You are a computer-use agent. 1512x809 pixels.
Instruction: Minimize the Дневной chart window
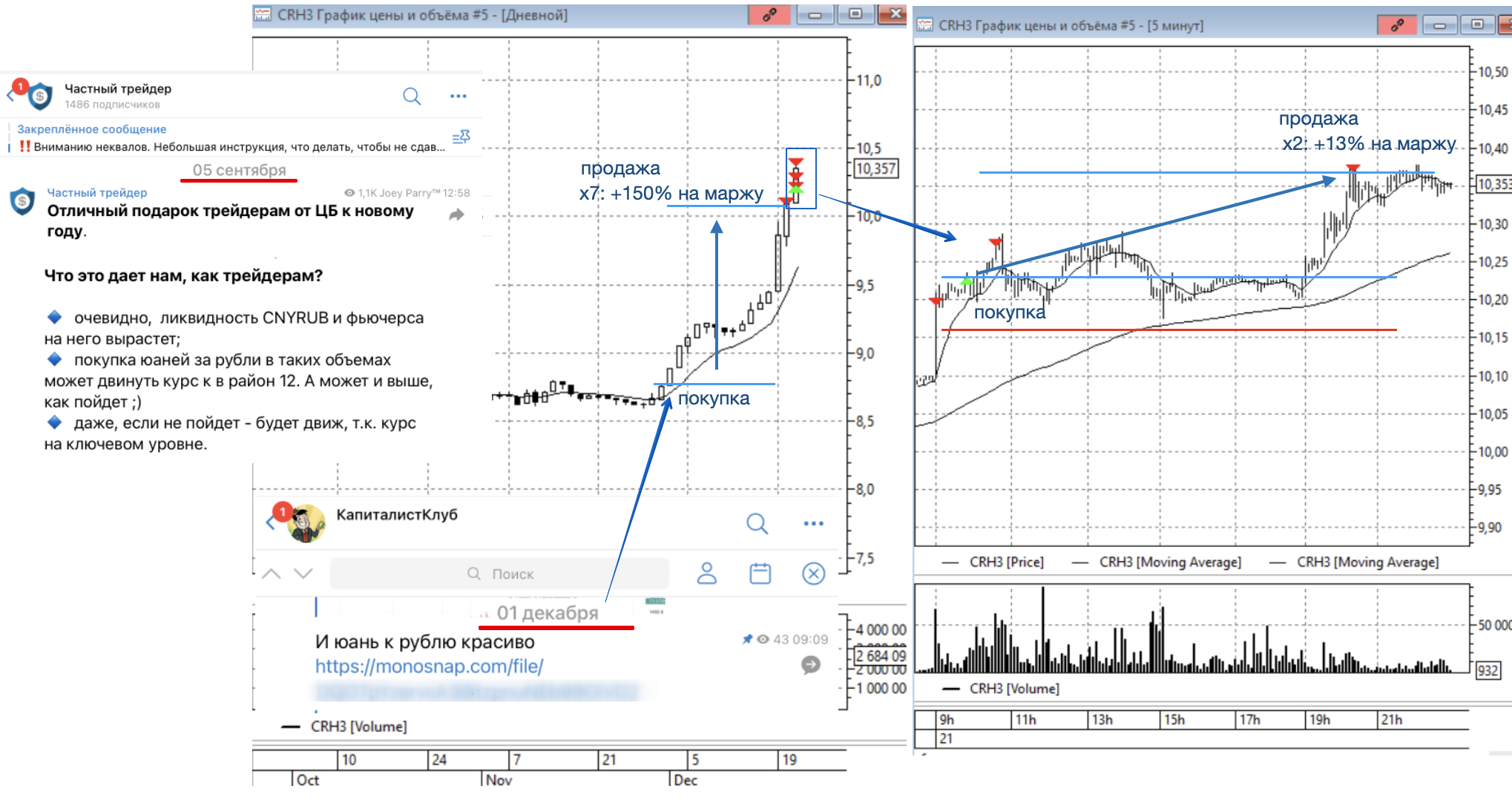point(815,15)
